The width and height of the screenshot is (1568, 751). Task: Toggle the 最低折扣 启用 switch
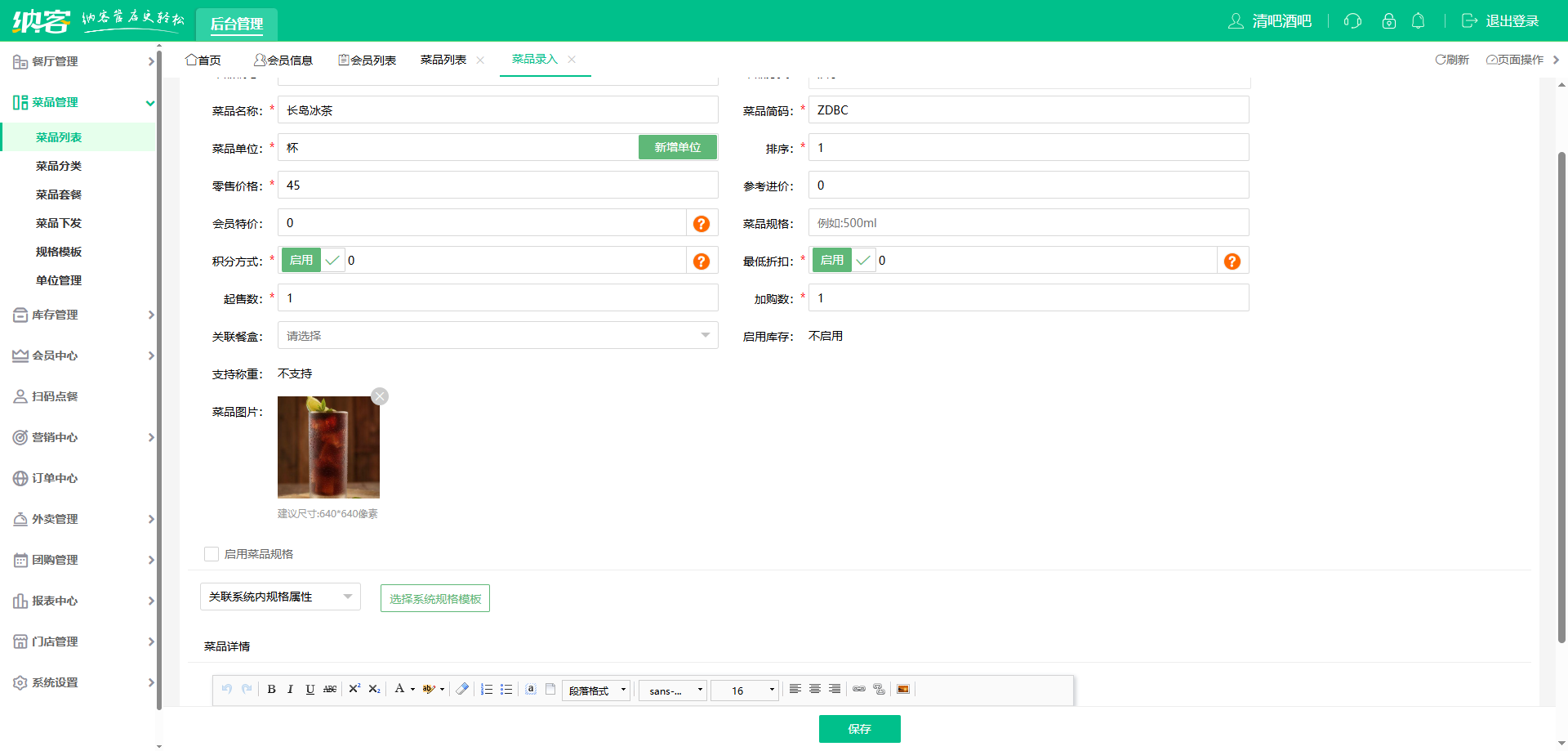[x=831, y=260]
